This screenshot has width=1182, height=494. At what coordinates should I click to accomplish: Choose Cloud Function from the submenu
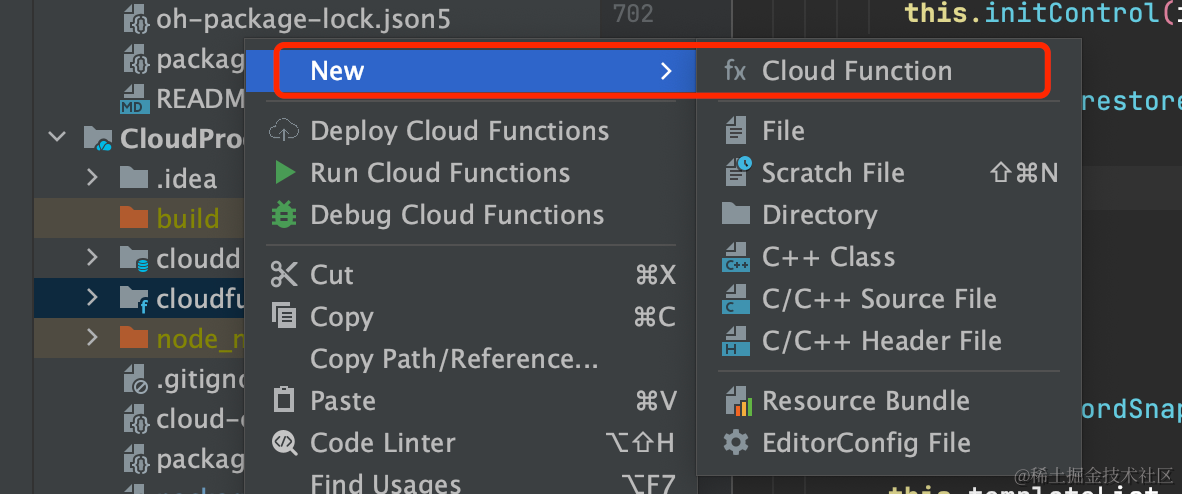pyautogui.click(x=856, y=71)
